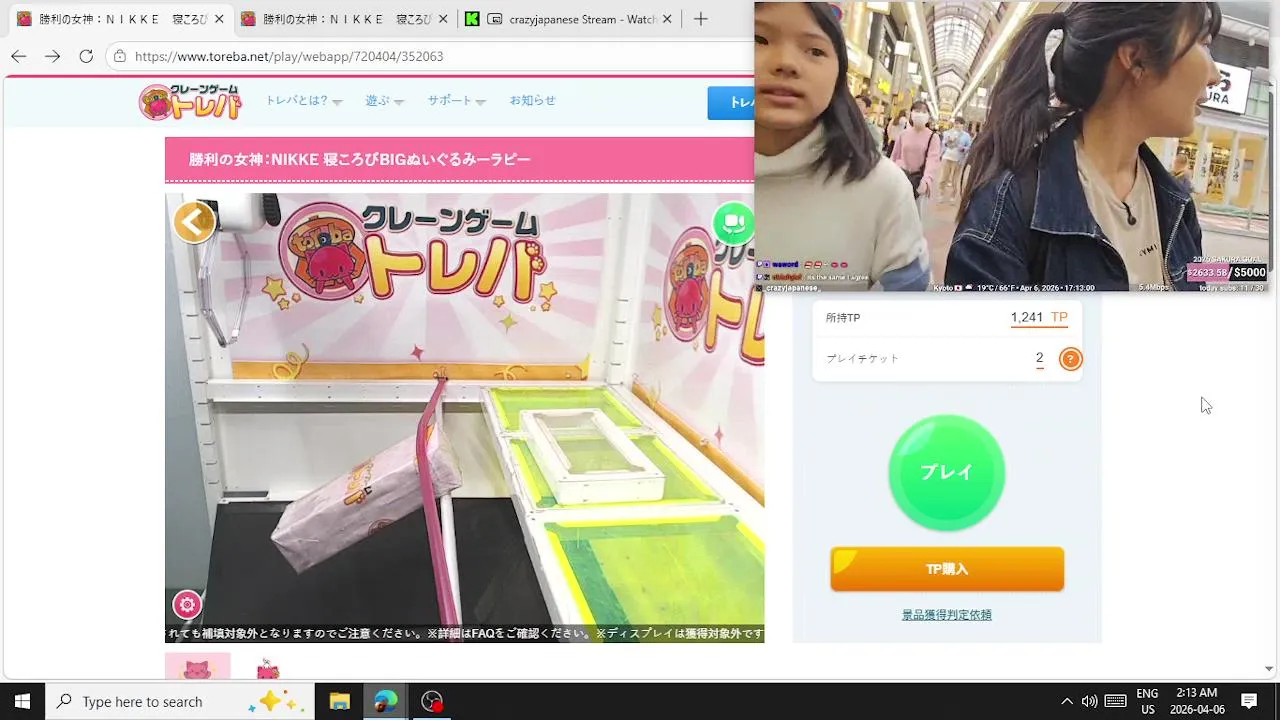Switch camera view with green camera icon
1280x720 pixels.
(733, 222)
